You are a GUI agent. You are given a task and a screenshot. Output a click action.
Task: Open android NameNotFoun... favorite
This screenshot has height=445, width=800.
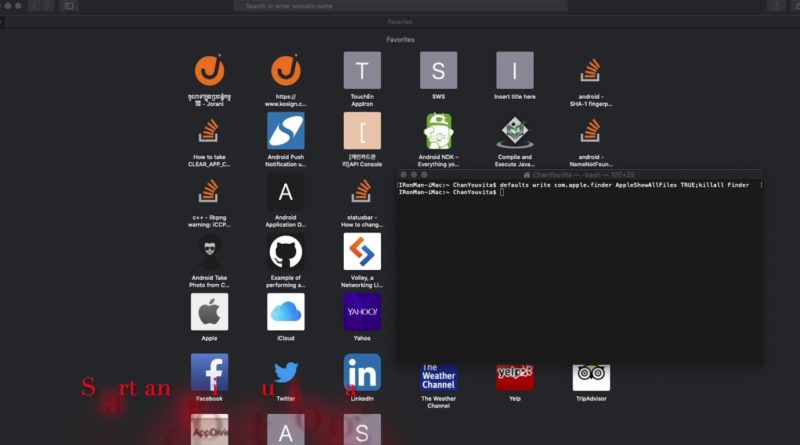[x=591, y=131]
